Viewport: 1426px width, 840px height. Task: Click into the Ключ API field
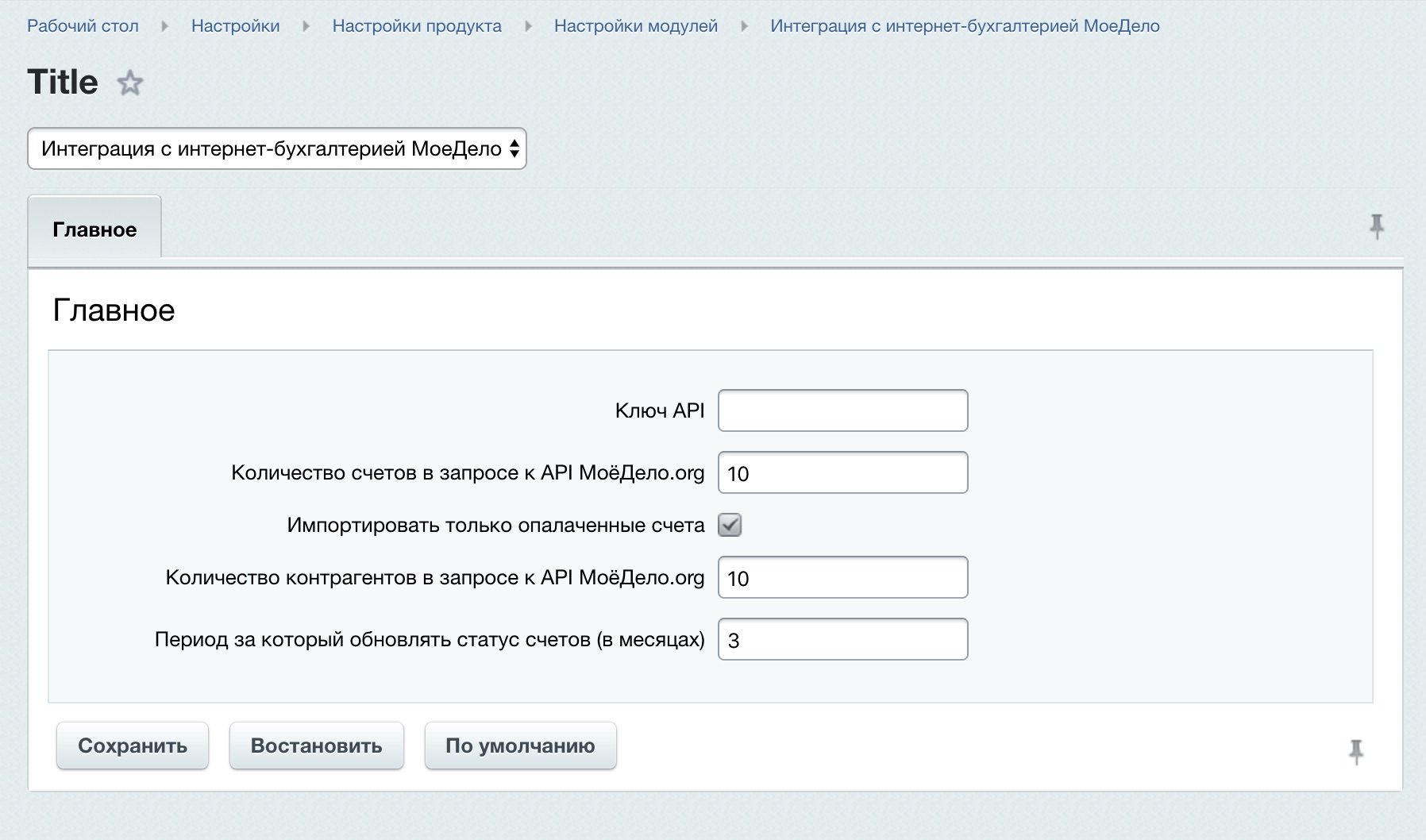[842, 410]
